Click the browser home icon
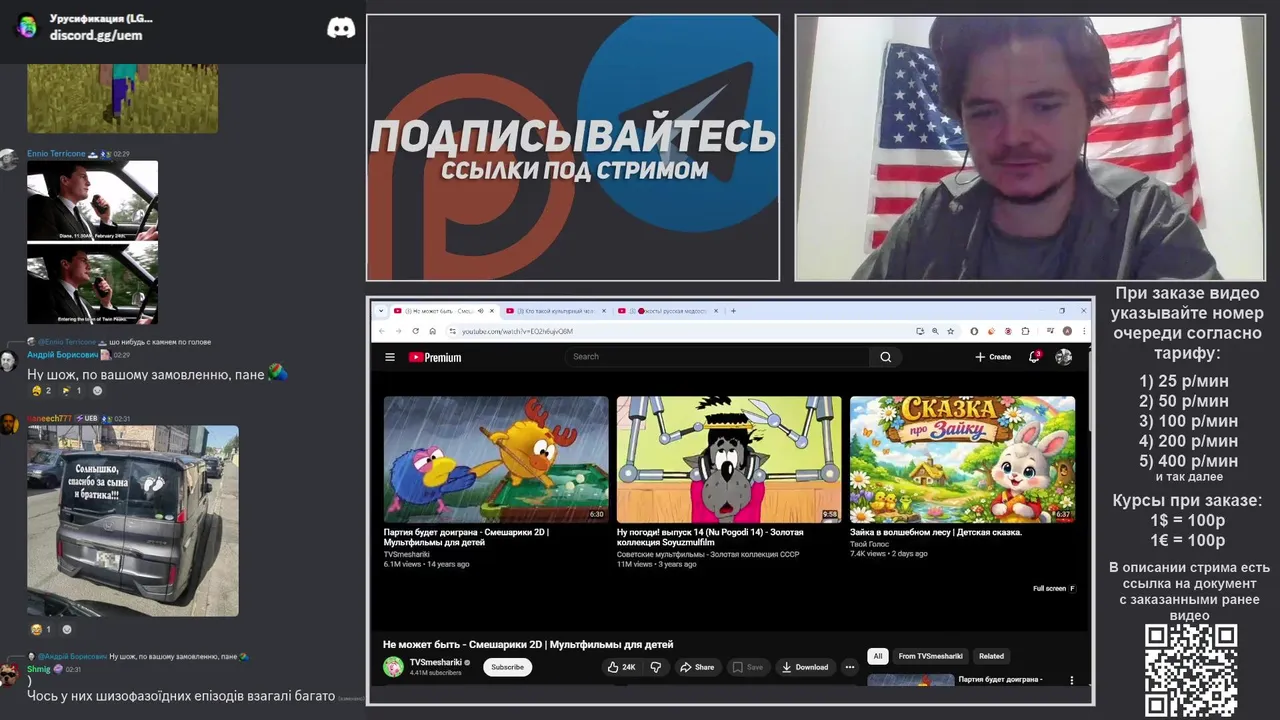 pyautogui.click(x=432, y=331)
